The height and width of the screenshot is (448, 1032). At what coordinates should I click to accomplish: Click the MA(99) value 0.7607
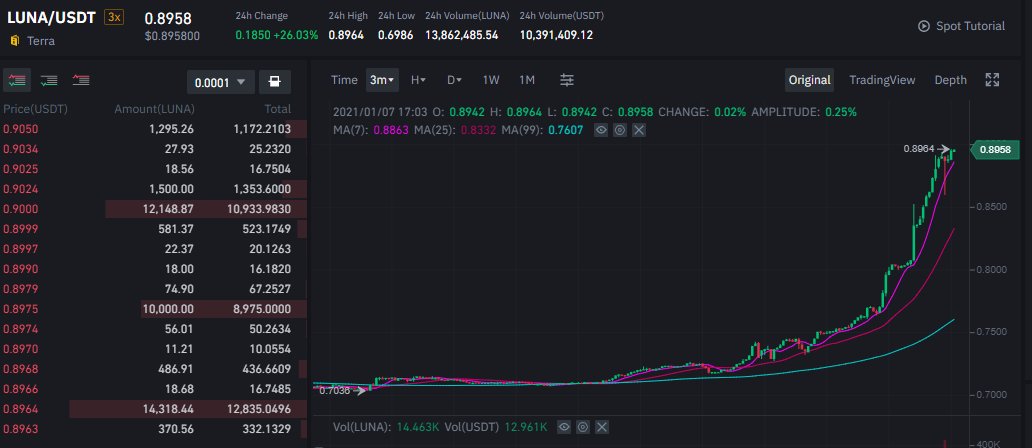[x=565, y=130]
